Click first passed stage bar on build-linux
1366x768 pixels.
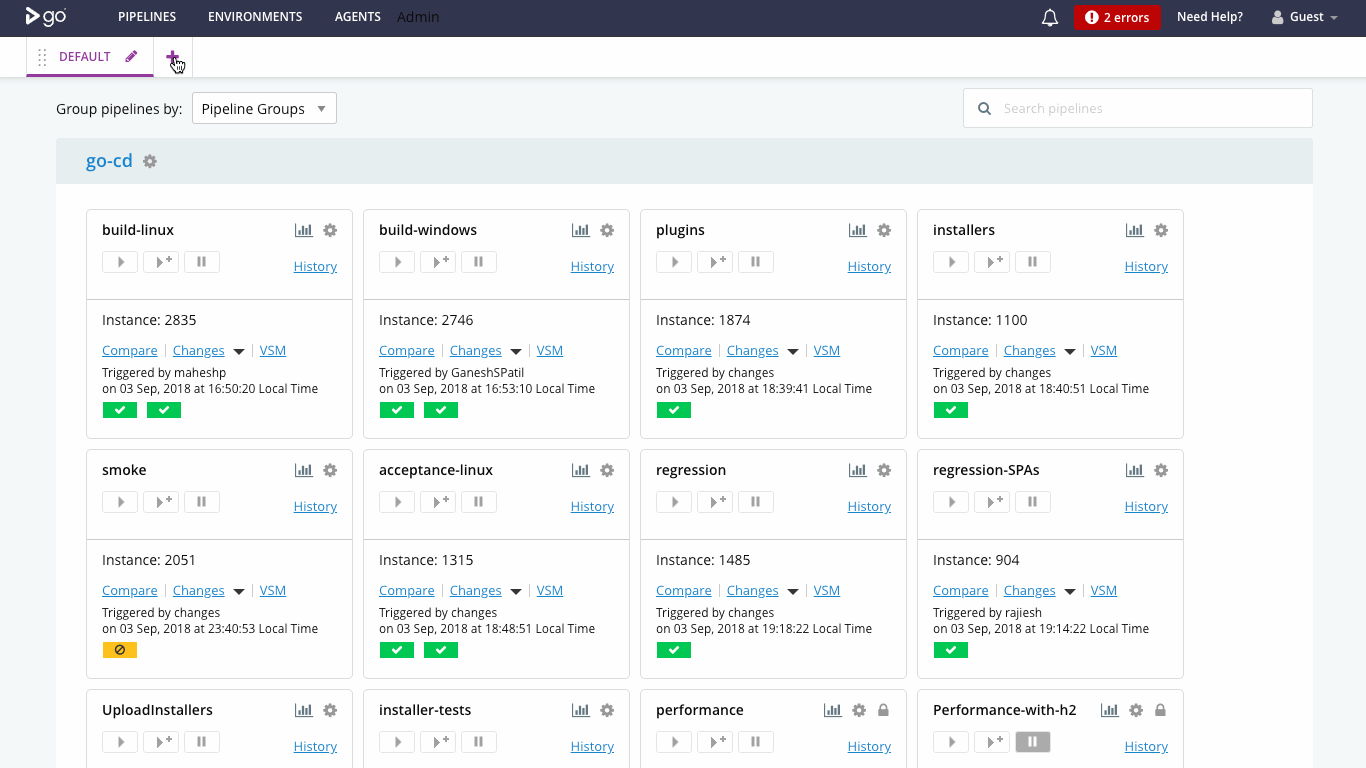(120, 410)
